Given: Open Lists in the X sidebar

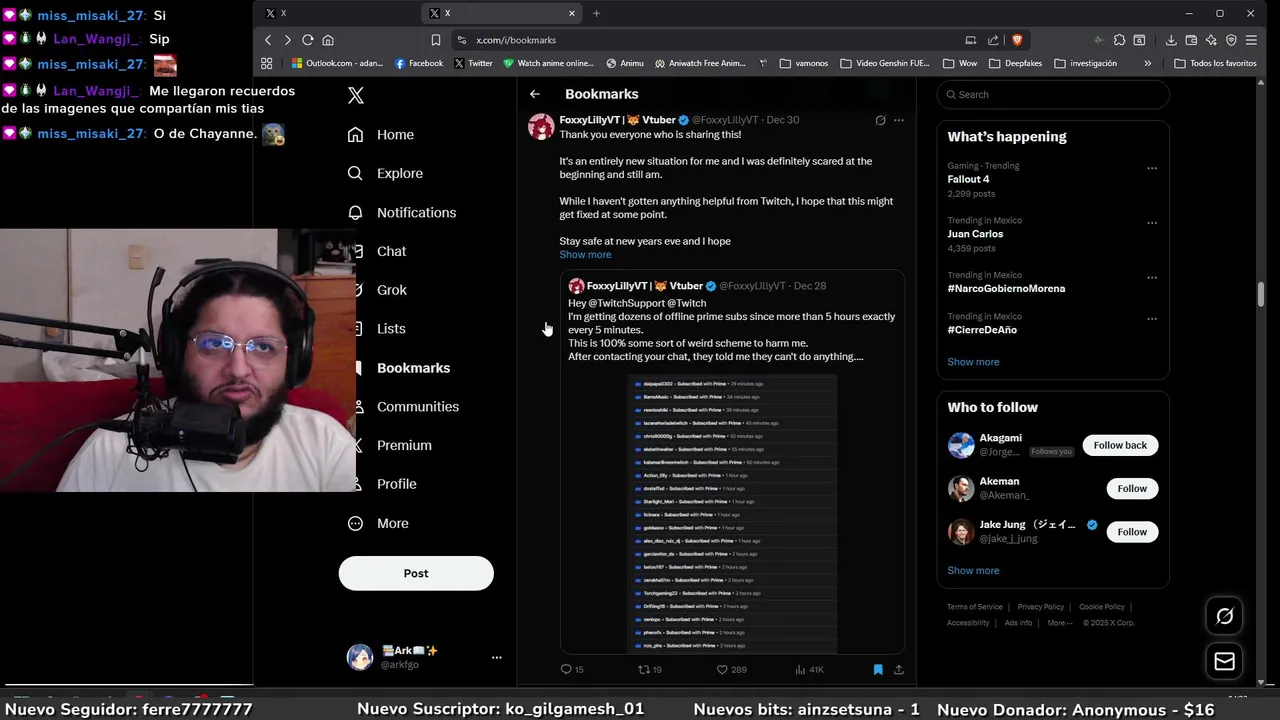Looking at the screenshot, I should click(381, 328).
